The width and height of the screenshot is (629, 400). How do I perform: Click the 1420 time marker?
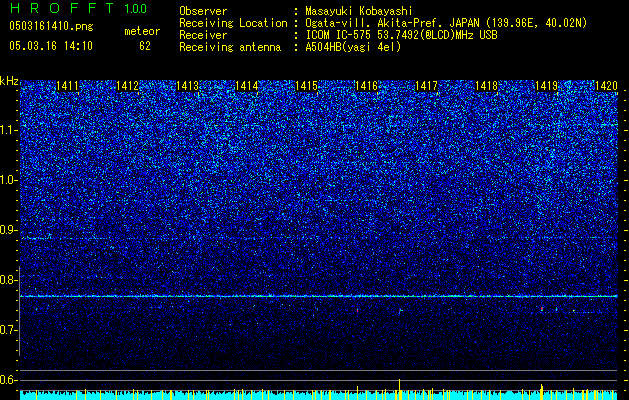click(606, 86)
